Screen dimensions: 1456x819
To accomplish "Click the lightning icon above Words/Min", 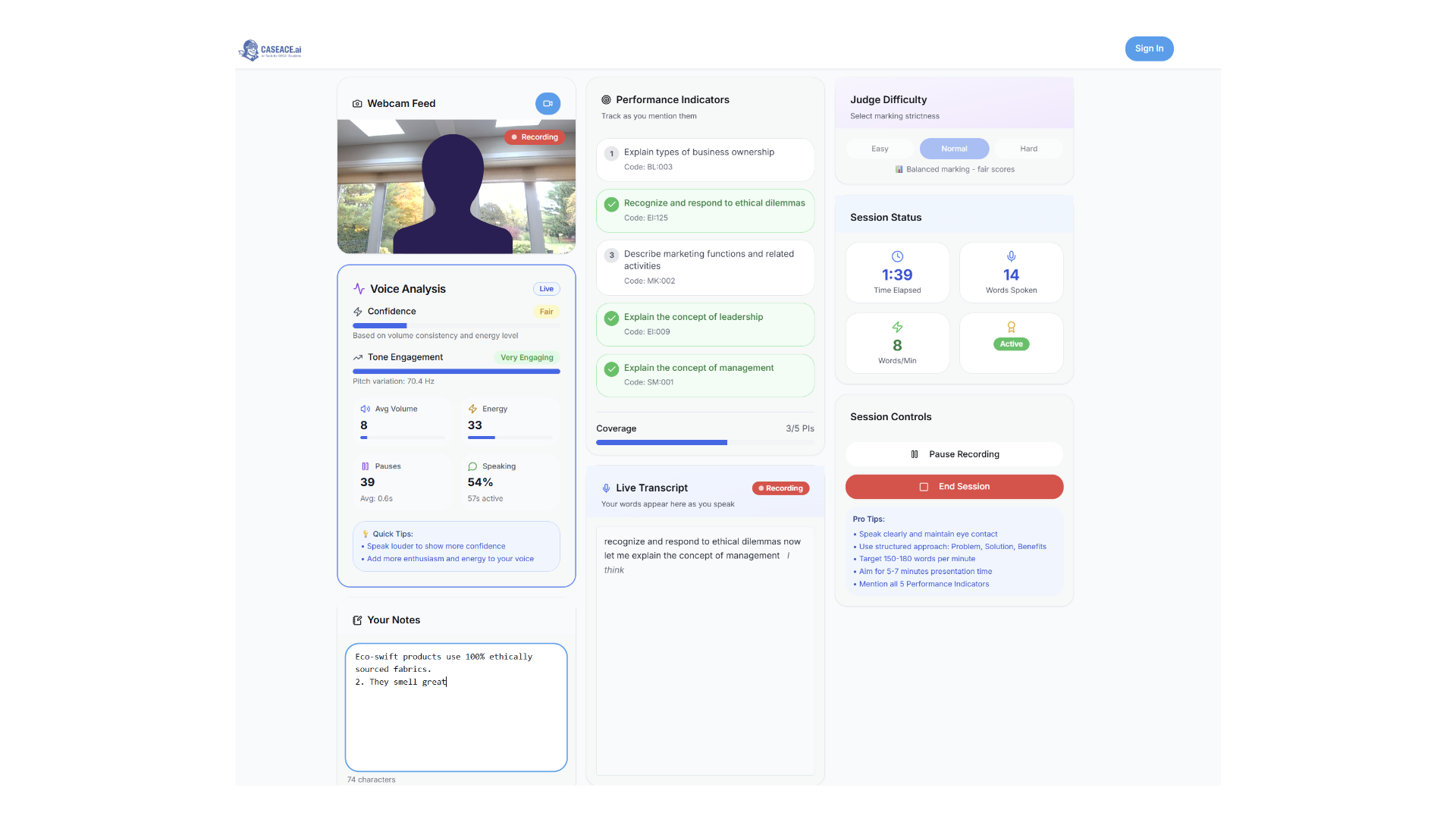I will (897, 327).
